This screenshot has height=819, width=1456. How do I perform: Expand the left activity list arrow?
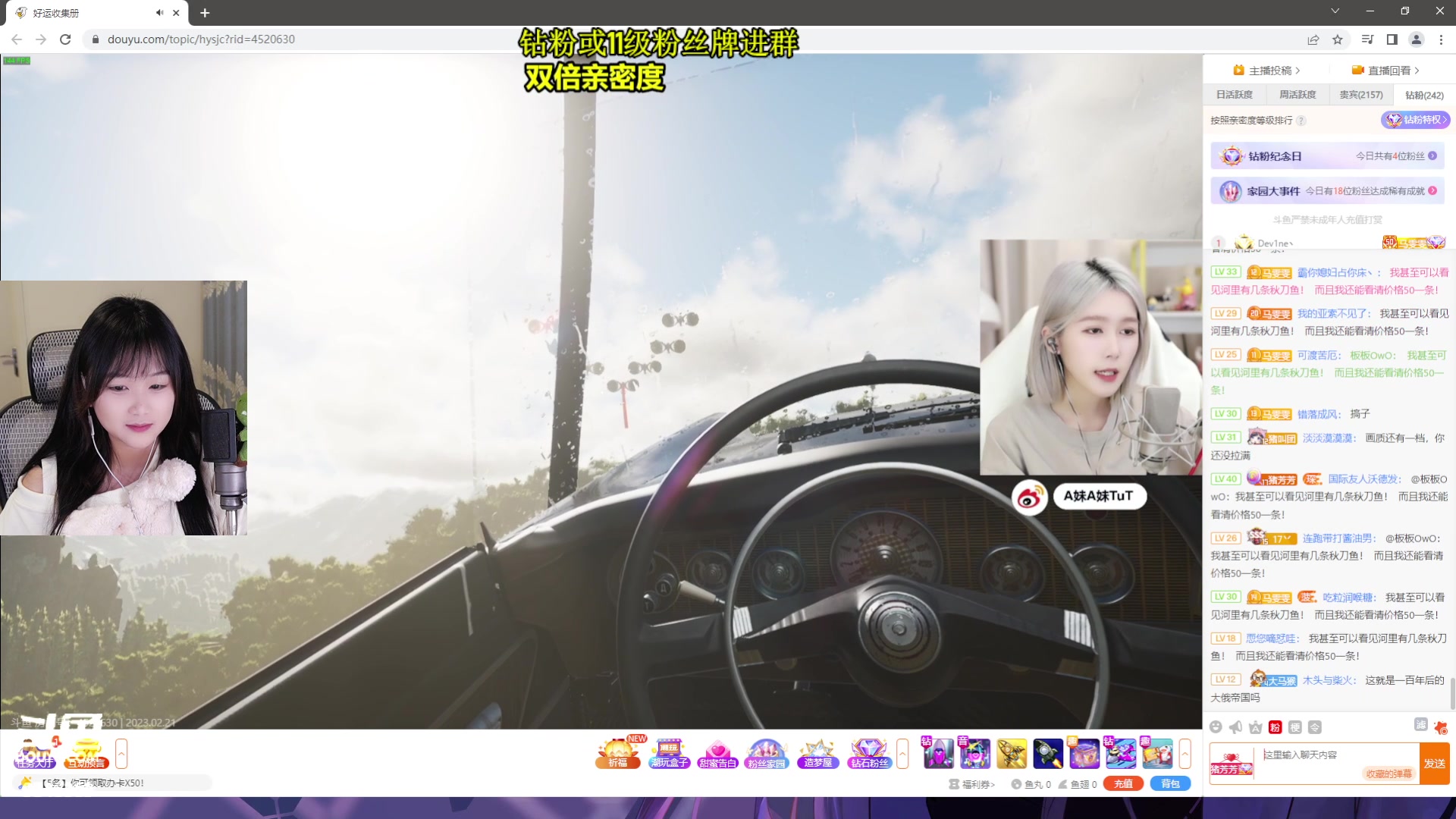(121, 754)
